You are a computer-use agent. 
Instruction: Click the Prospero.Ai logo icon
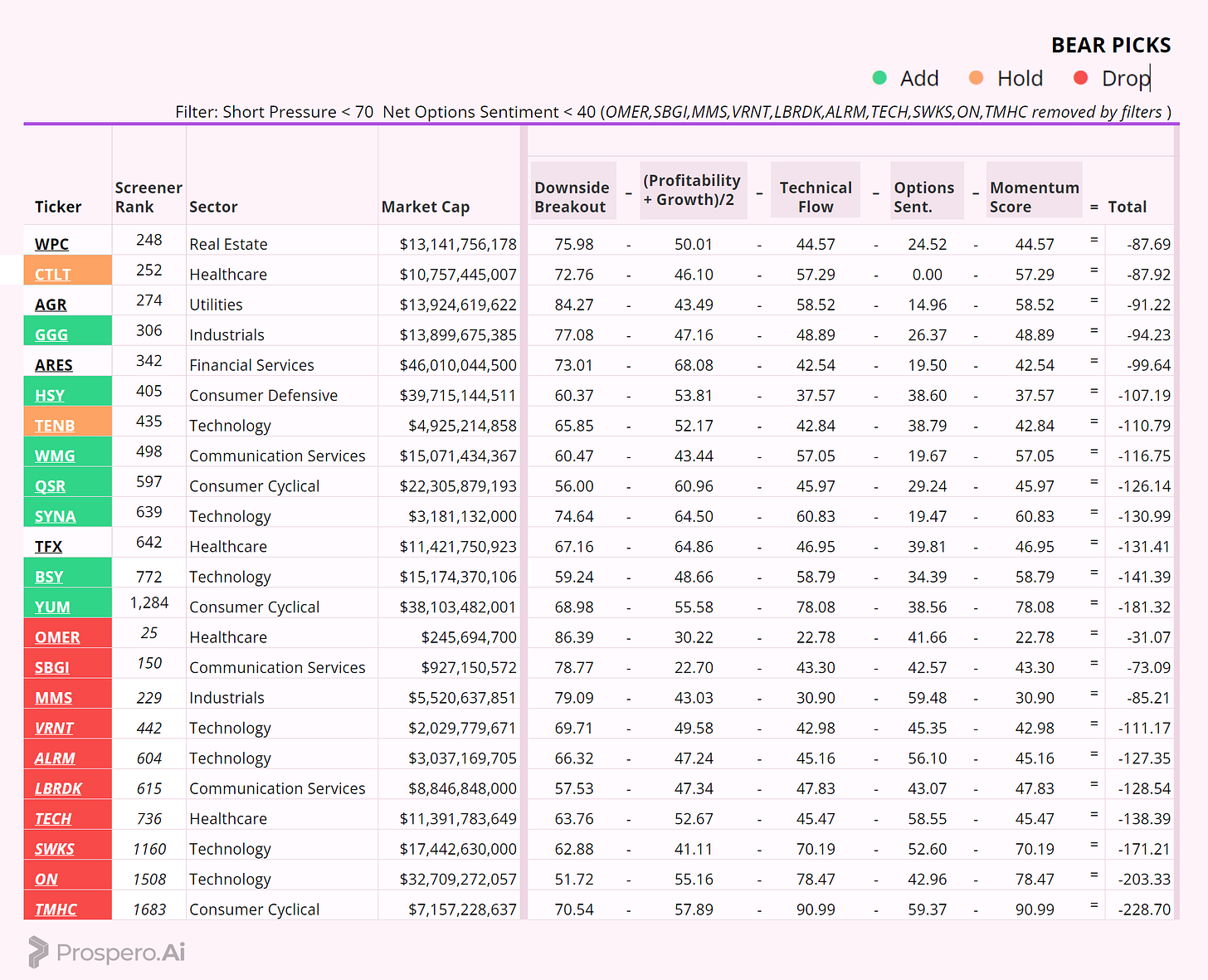tap(38, 952)
